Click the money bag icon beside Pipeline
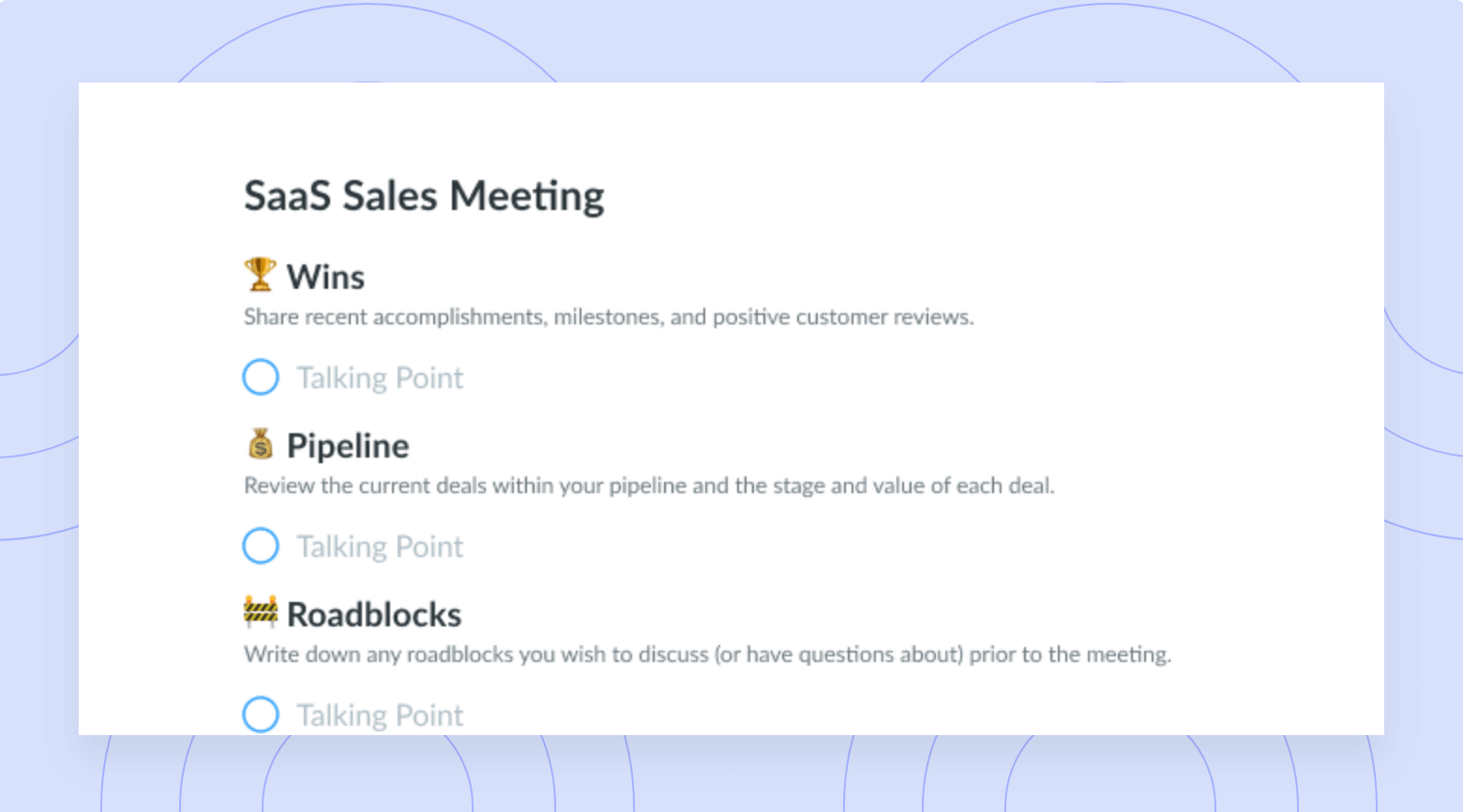1463x812 pixels. [261, 444]
